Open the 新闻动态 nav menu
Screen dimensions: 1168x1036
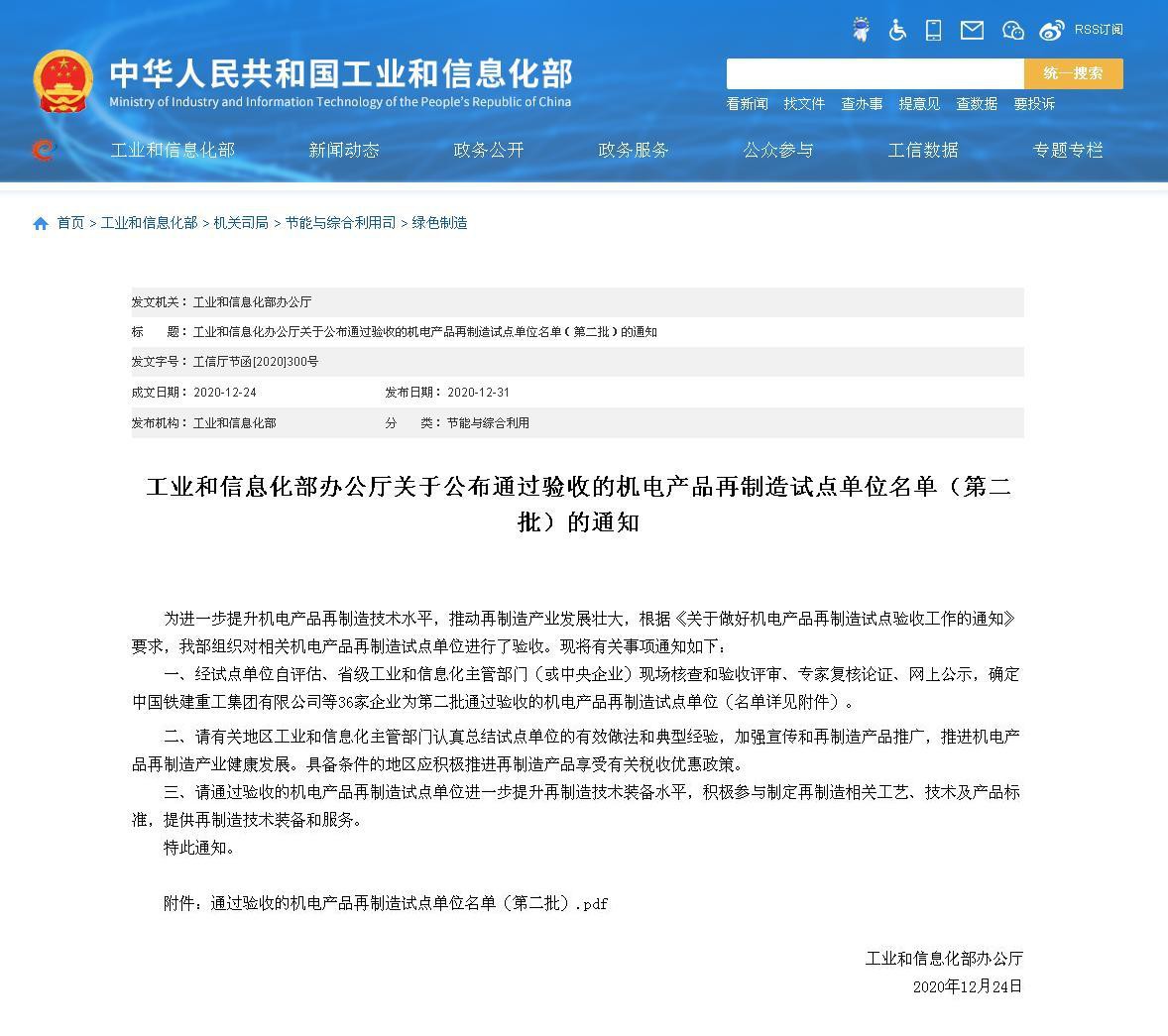click(344, 151)
